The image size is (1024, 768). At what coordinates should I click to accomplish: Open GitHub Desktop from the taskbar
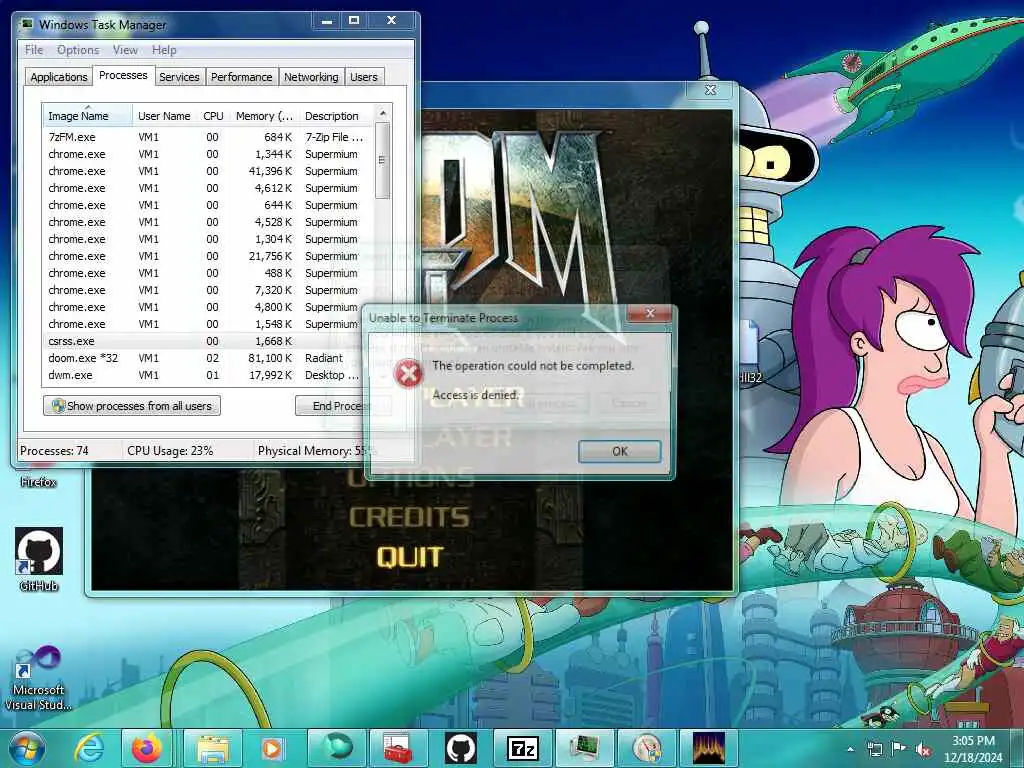click(x=460, y=748)
